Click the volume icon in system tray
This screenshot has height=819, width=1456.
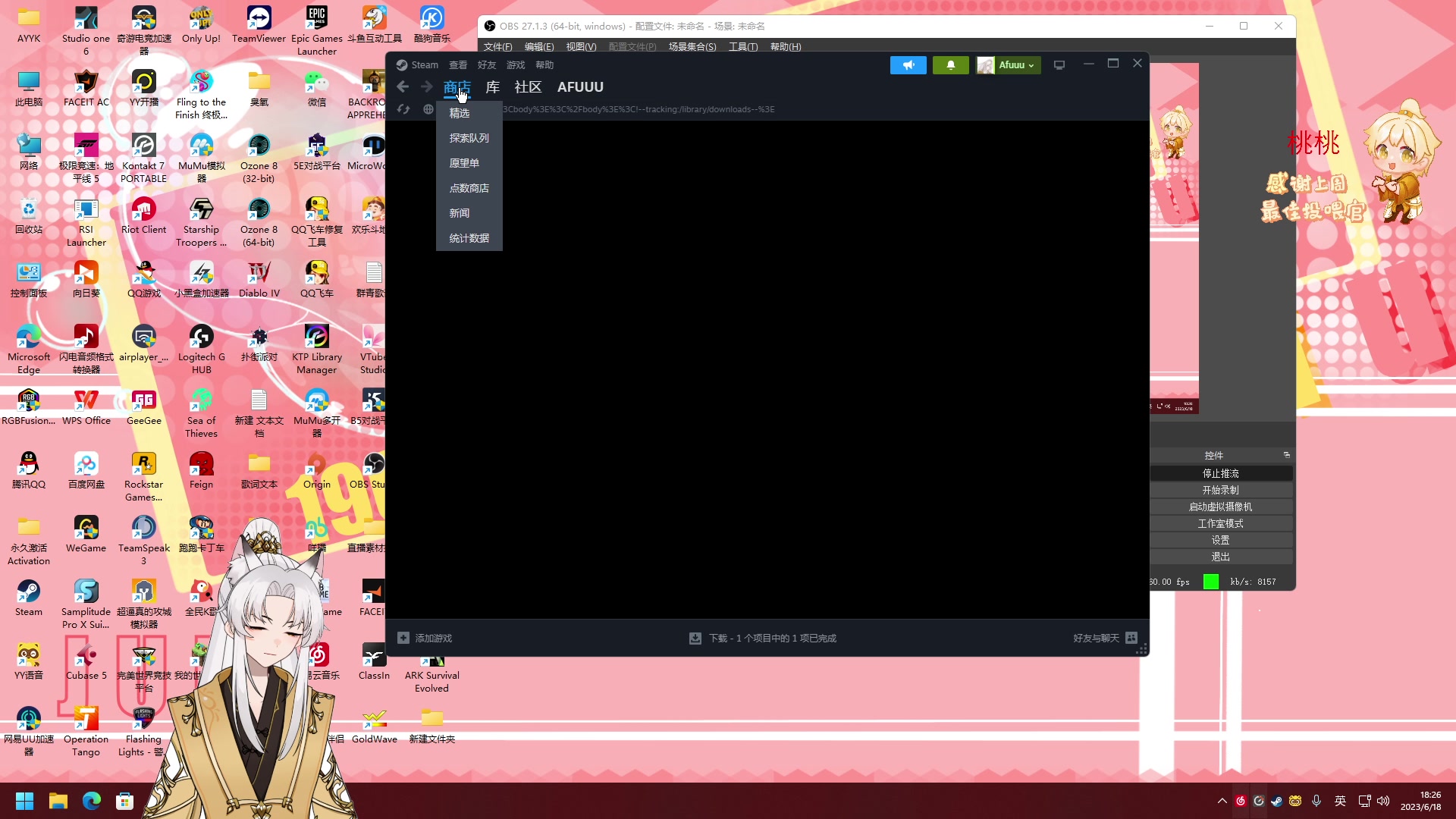click(x=1383, y=801)
